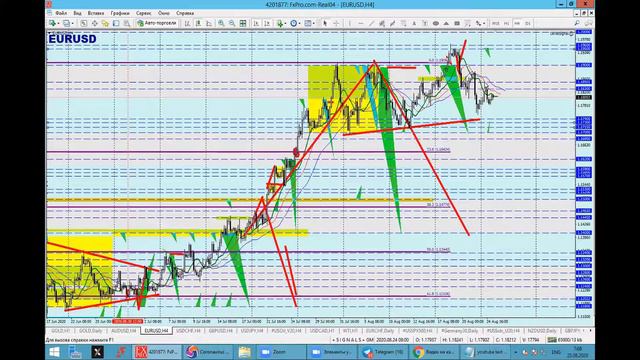Click connection status 63000/13 kb

click(x=565, y=340)
